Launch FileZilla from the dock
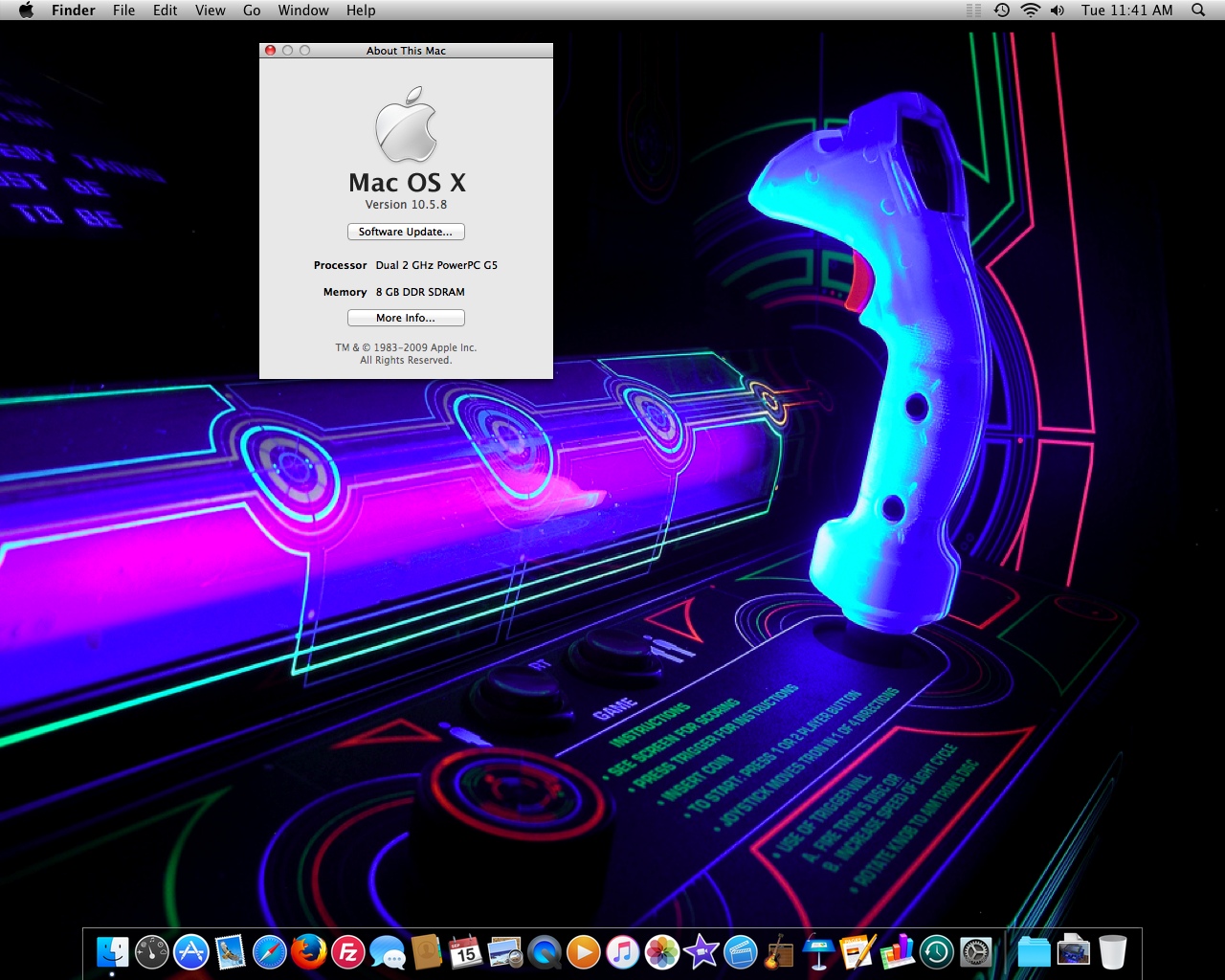The image size is (1225, 980). click(x=348, y=952)
